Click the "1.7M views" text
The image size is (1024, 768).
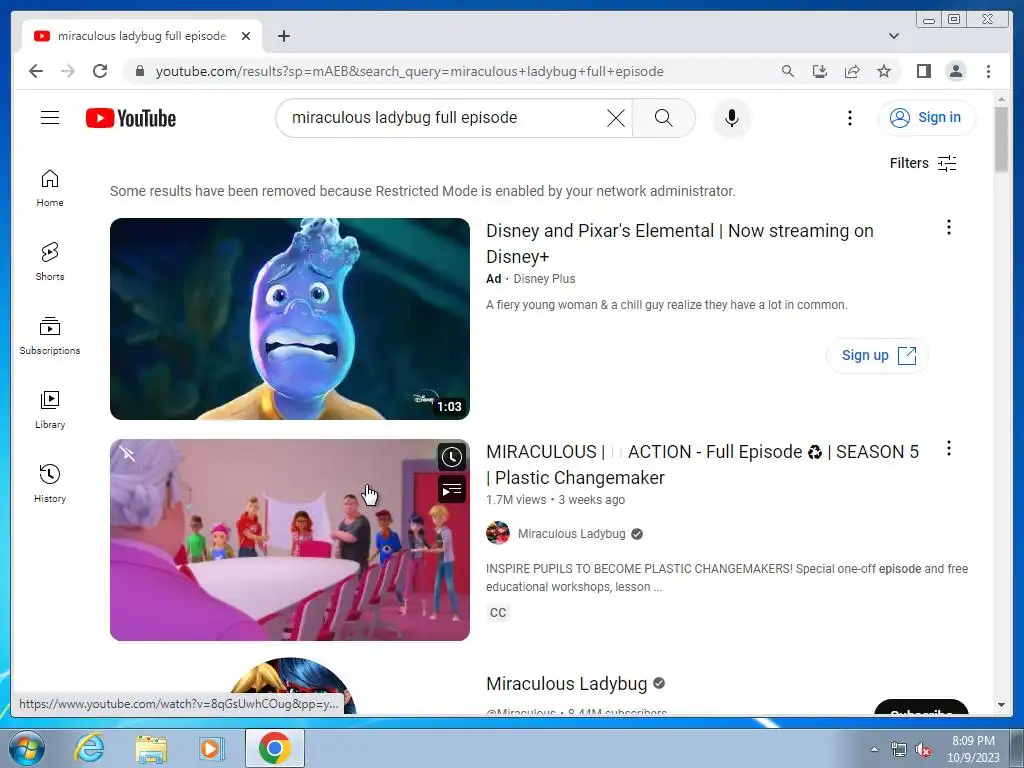tap(516, 500)
